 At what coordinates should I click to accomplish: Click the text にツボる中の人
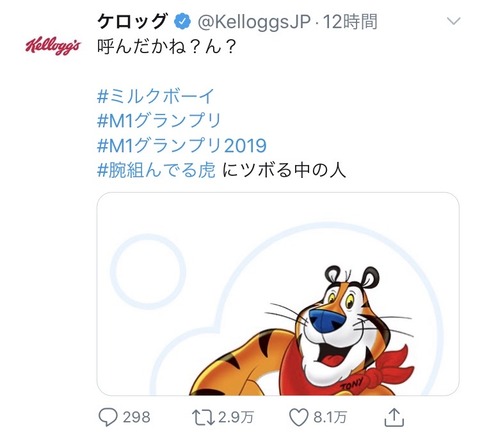coord(284,170)
